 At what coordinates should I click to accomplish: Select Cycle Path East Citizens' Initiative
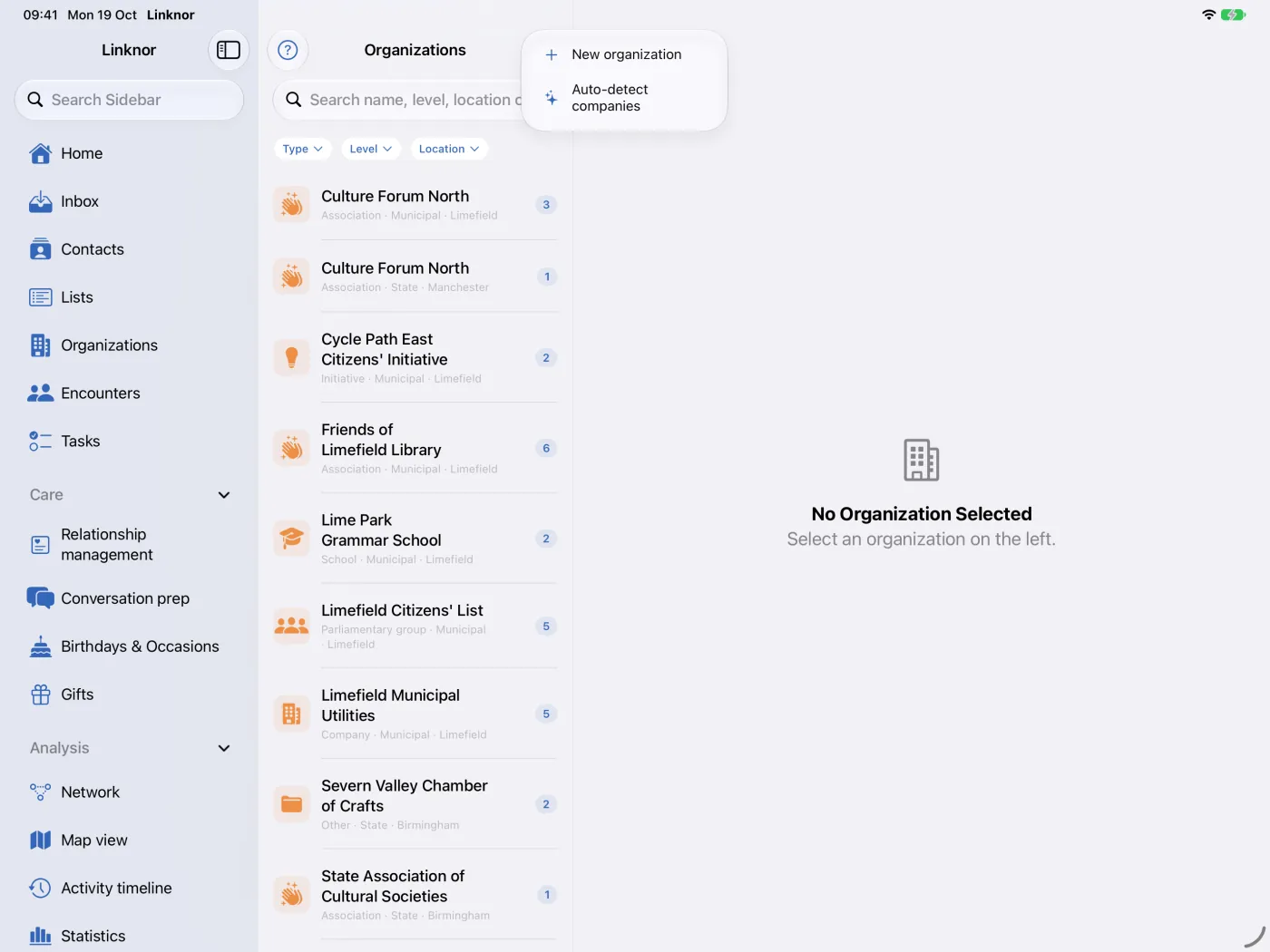click(x=415, y=358)
